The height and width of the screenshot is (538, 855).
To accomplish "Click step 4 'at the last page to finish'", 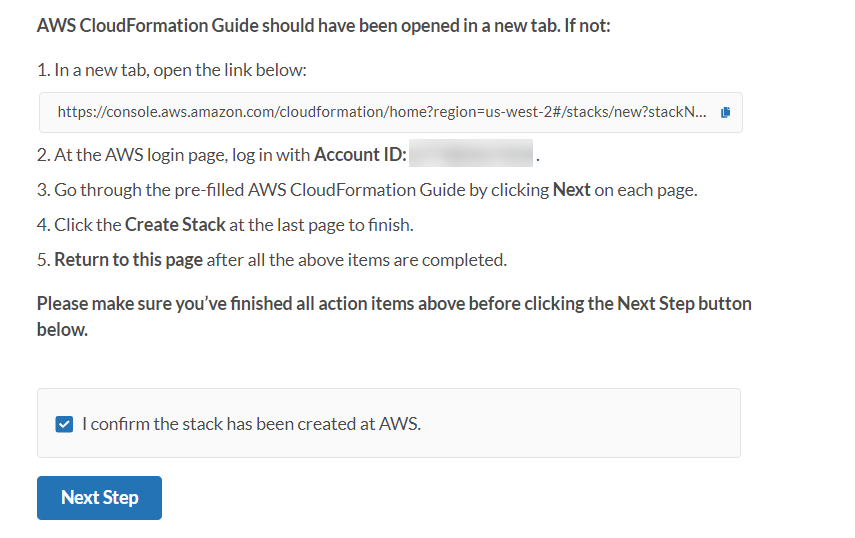I will pyautogui.click(x=321, y=225).
